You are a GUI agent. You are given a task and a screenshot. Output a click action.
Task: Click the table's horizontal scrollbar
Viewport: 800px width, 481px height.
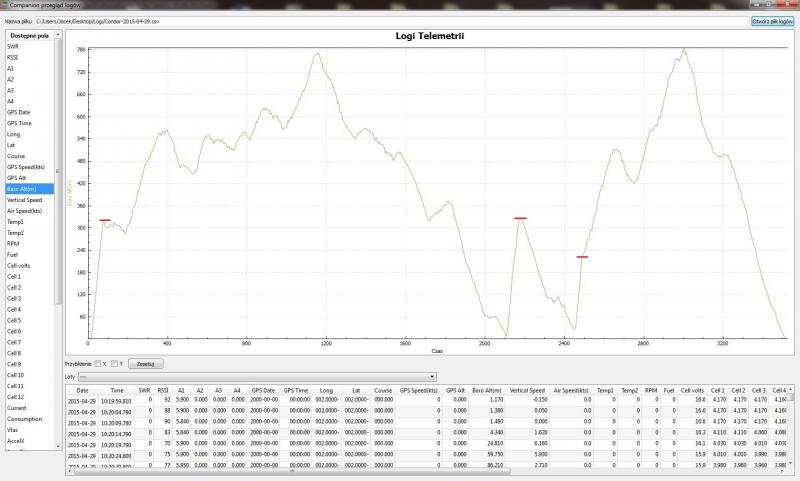point(400,472)
